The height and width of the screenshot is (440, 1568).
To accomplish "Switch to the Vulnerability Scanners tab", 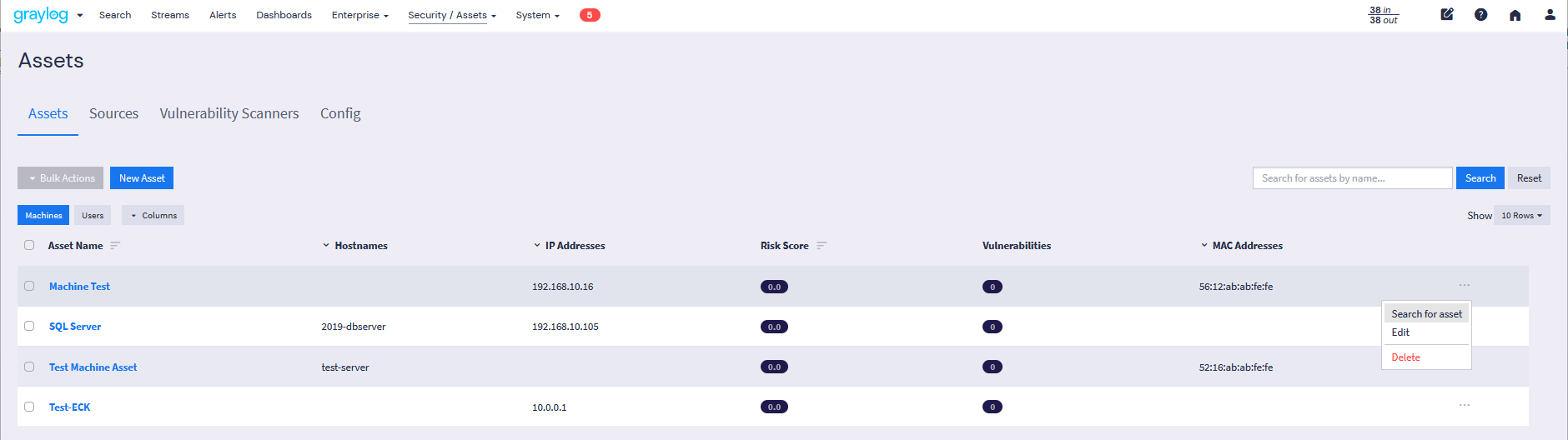I will tap(229, 113).
